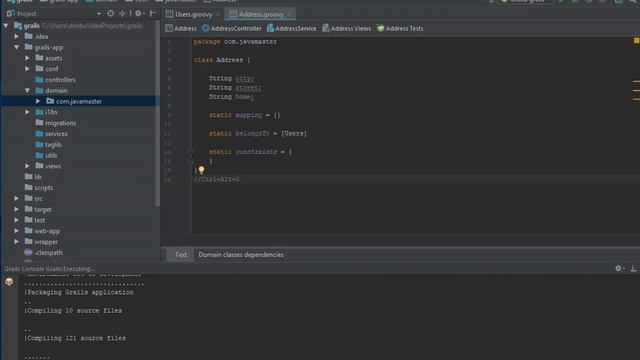640x360 pixels.
Task: Collapse the grails-app folder
Action: click(17, 47)
